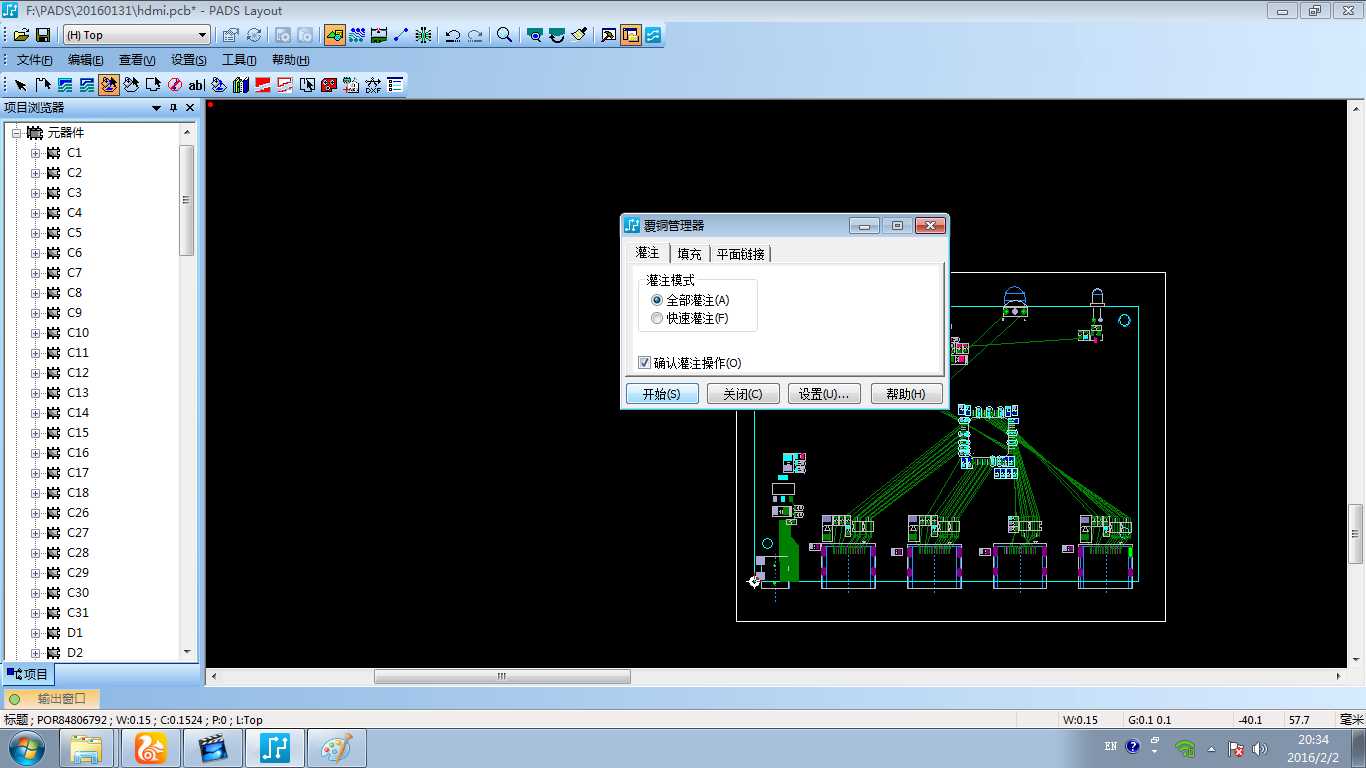Open the 设置(S) menu
Image resolution: width=1366 pixels, height=768 pixels.
coord(188,60)
